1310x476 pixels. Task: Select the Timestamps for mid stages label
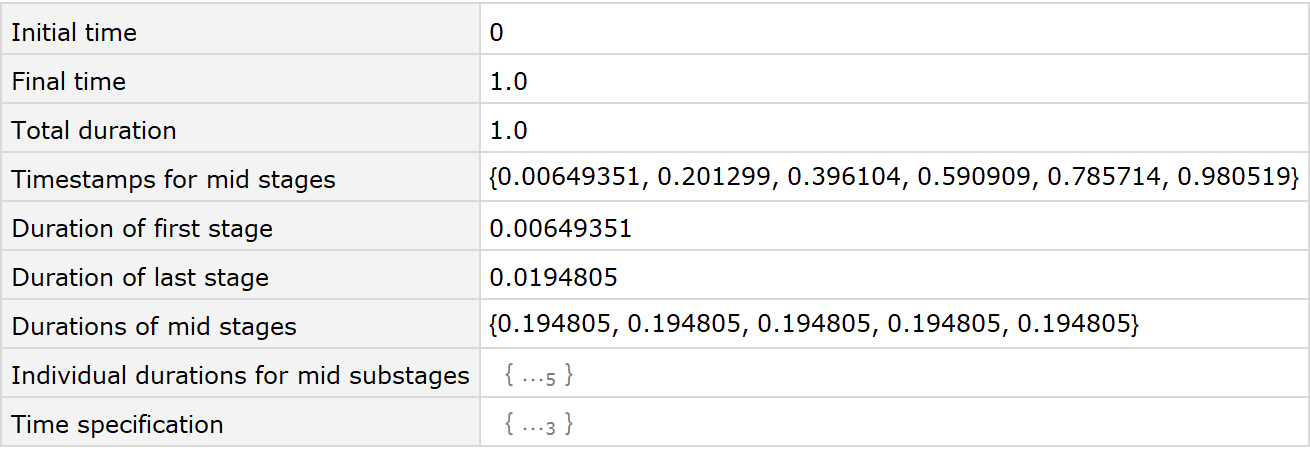point(174,180)
